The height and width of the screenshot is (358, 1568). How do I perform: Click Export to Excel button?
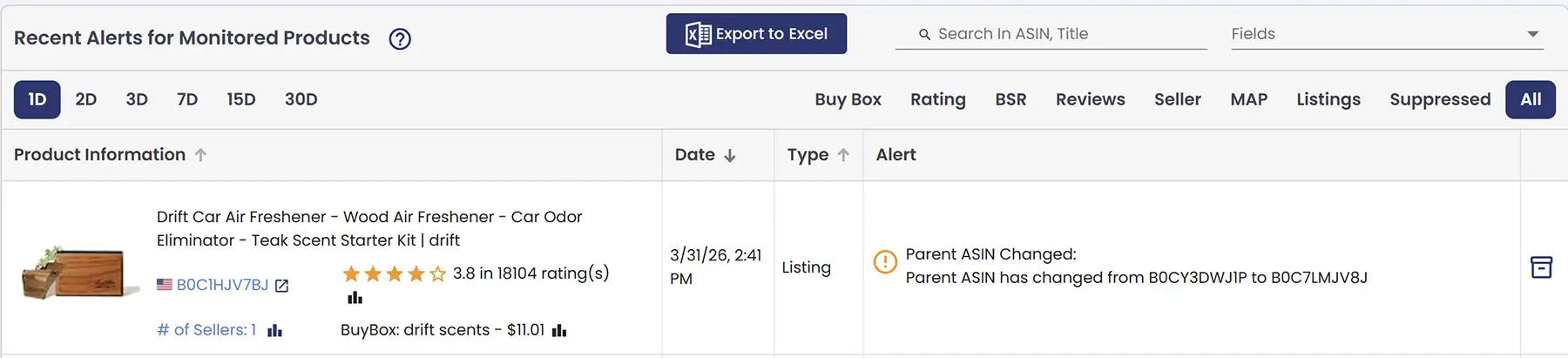click(x=756, y=34)
